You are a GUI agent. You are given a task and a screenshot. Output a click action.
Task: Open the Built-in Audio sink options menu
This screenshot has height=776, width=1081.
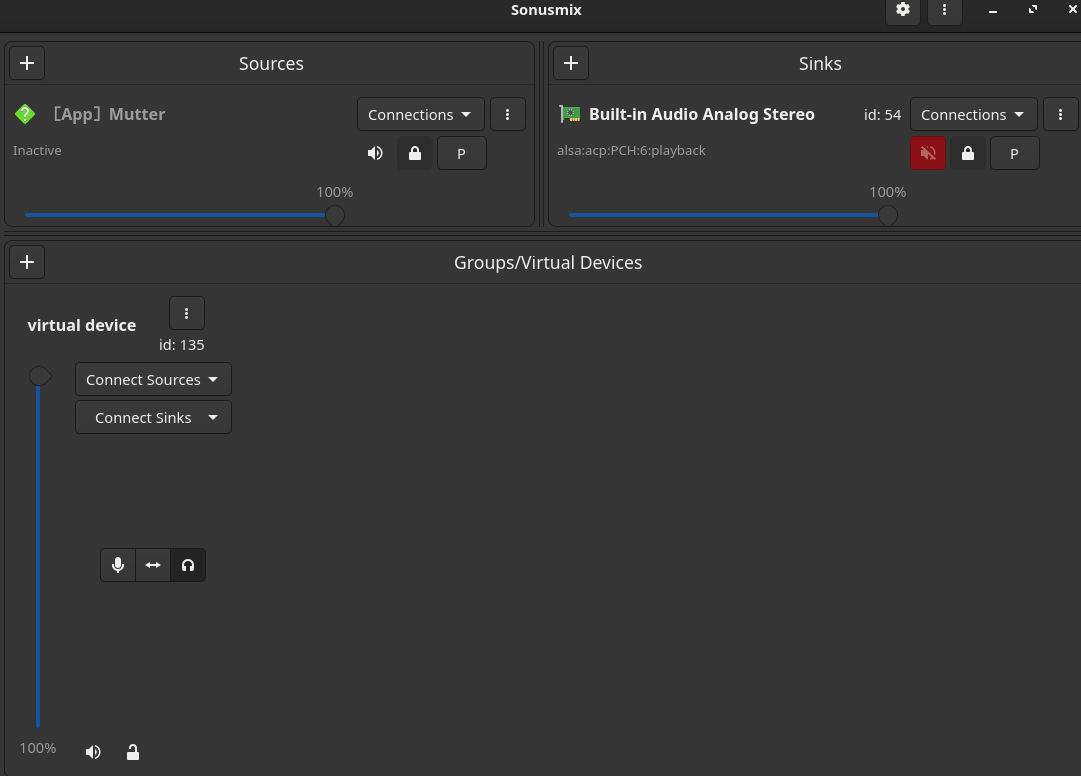[x=1060, y=114]
